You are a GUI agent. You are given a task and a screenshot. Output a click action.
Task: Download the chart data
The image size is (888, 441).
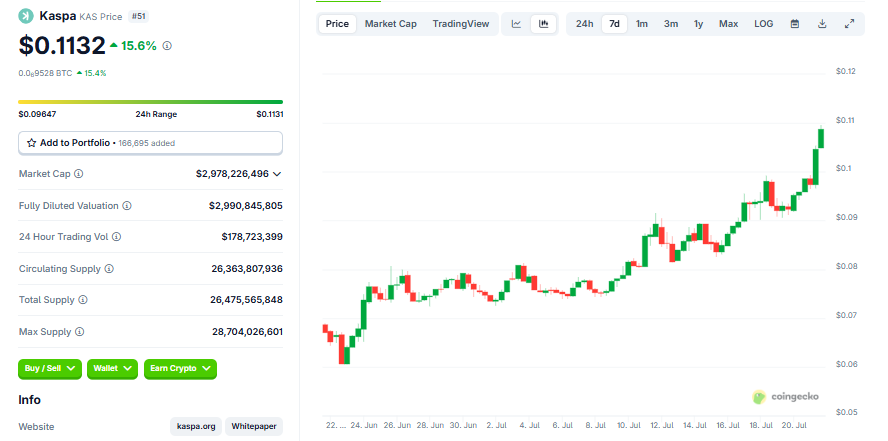(822, 24)
